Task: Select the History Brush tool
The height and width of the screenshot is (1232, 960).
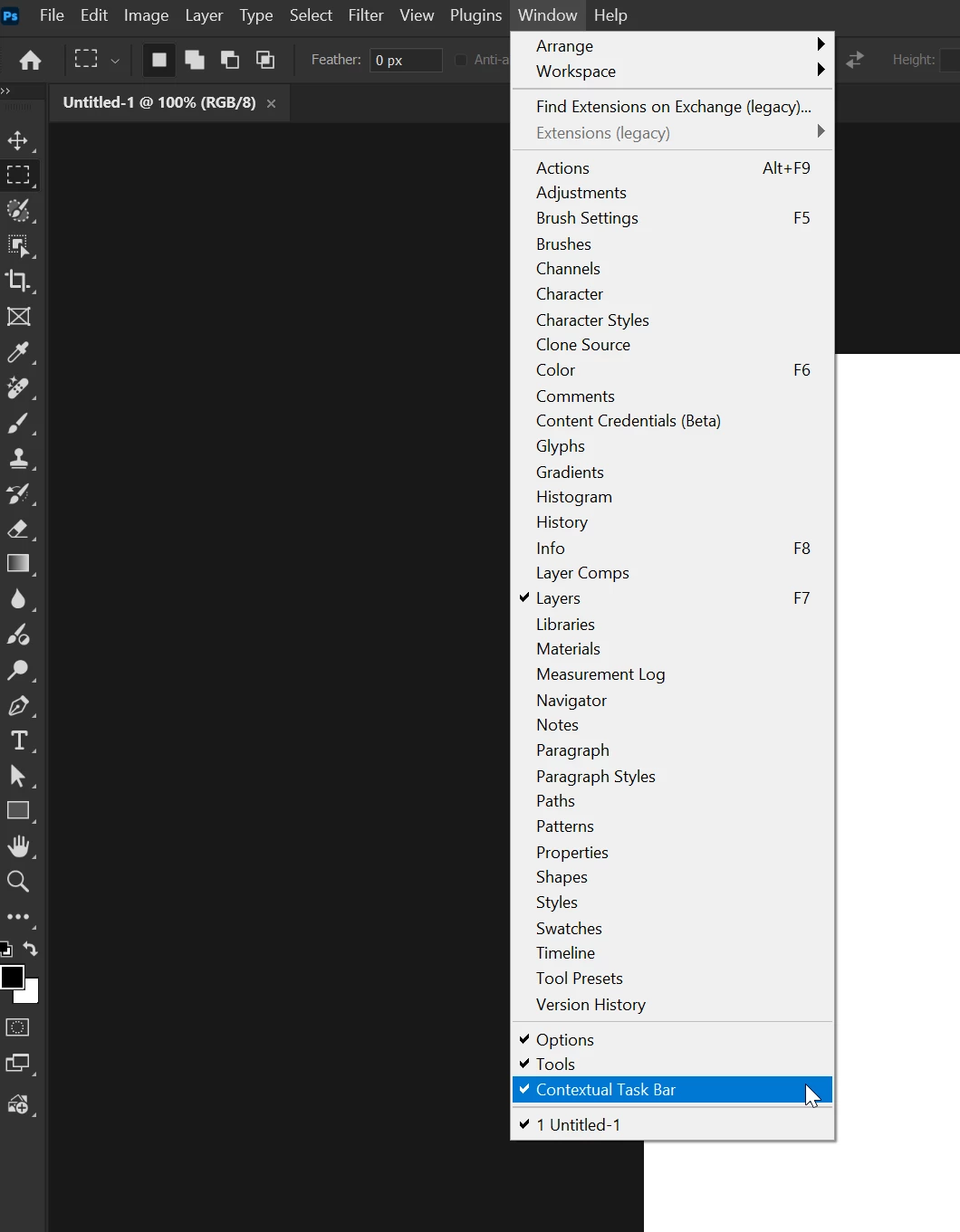Action: click(18, 493)
